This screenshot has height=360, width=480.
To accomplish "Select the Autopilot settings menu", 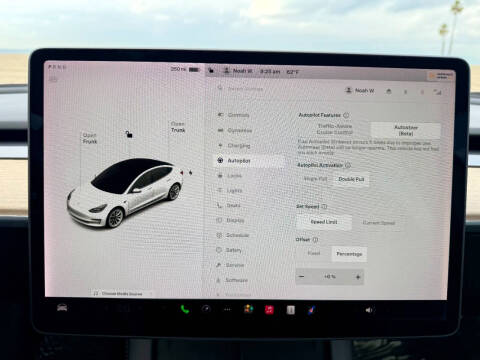I will 248,160.
